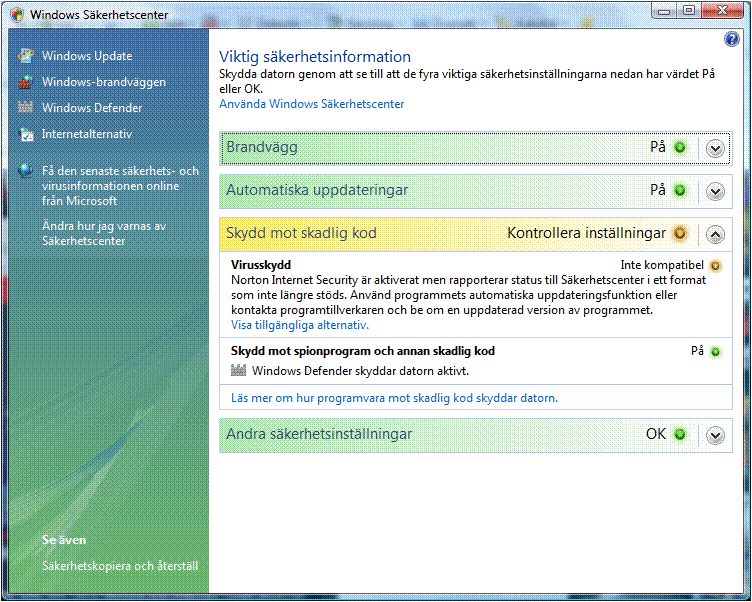752x602 pixels.
Task: Maximize the Windows Säkerhetscenter window
Action: coord(689,11)
